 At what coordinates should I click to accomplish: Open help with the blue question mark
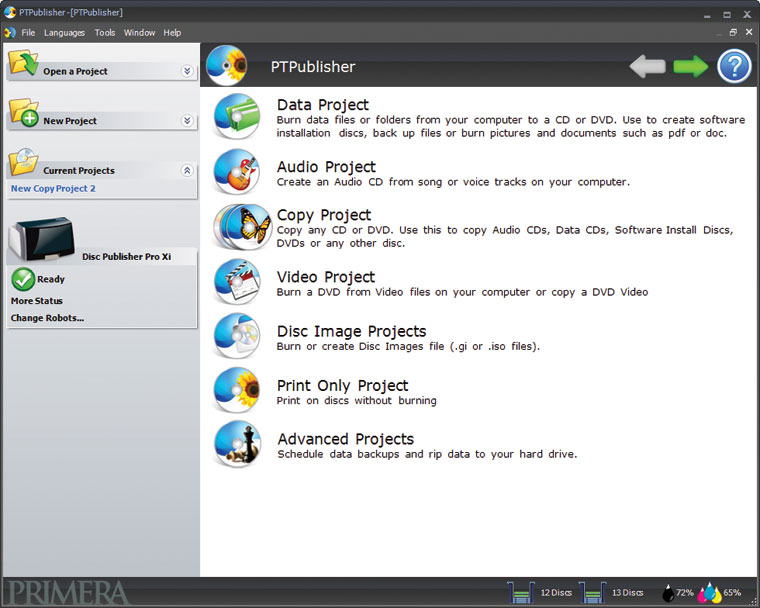coord(734,66)
